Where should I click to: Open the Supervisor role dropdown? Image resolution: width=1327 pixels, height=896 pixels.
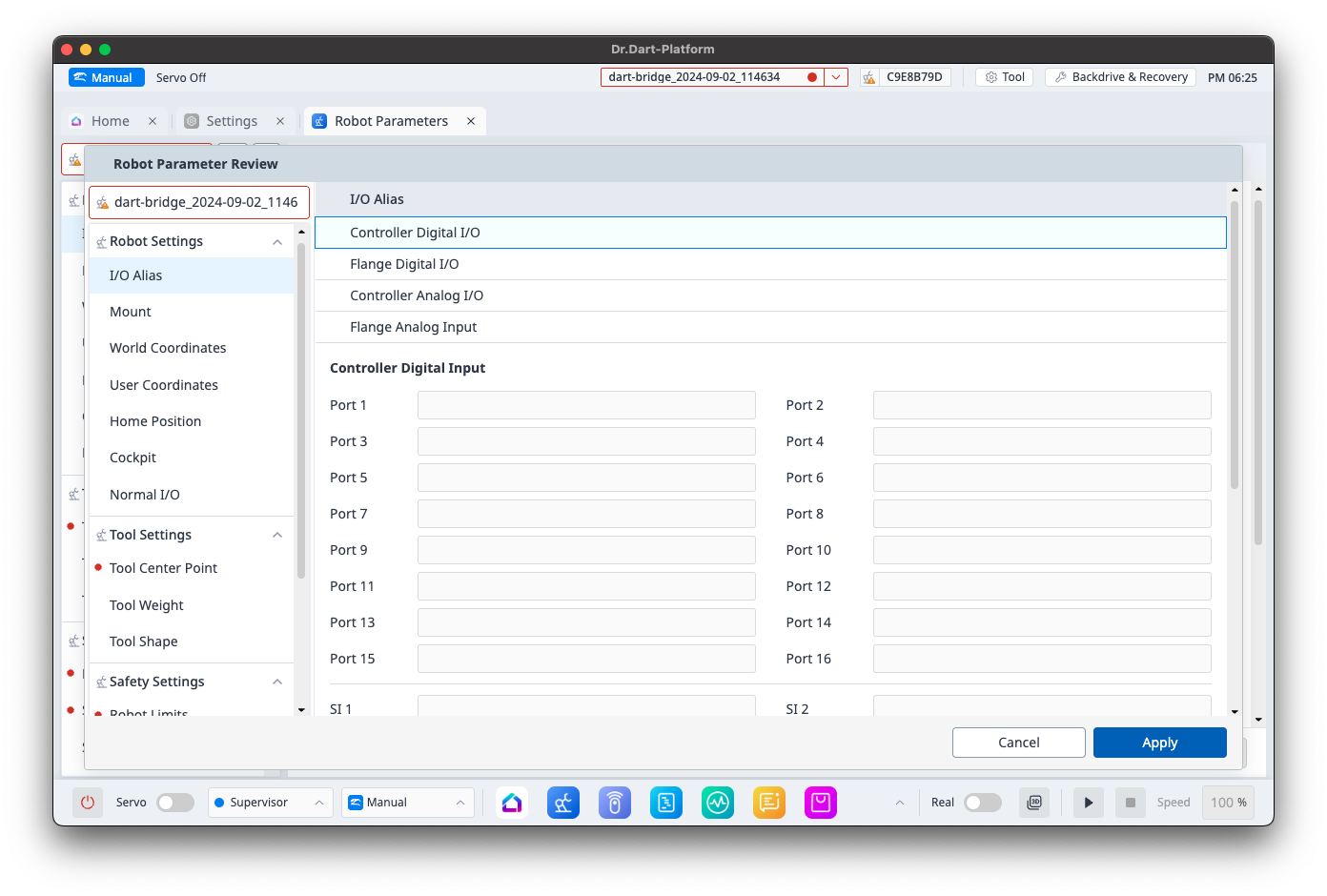coord(270,803)
